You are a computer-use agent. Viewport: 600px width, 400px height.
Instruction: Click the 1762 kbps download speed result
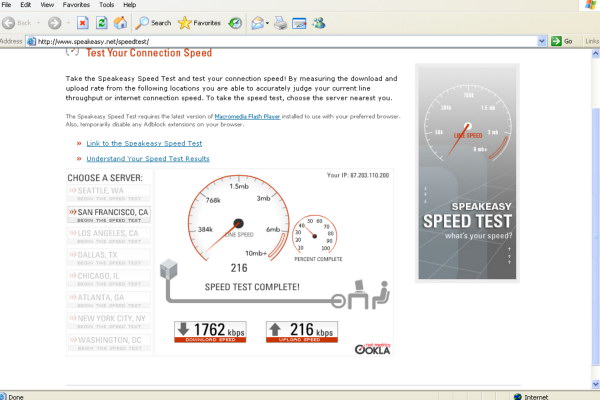[210, 332]
